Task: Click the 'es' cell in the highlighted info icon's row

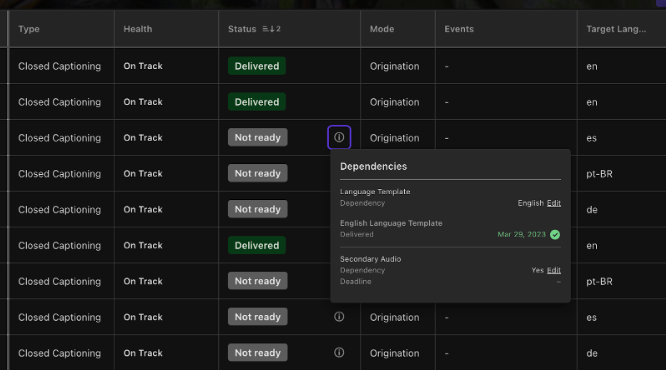Action: [591, 138]
